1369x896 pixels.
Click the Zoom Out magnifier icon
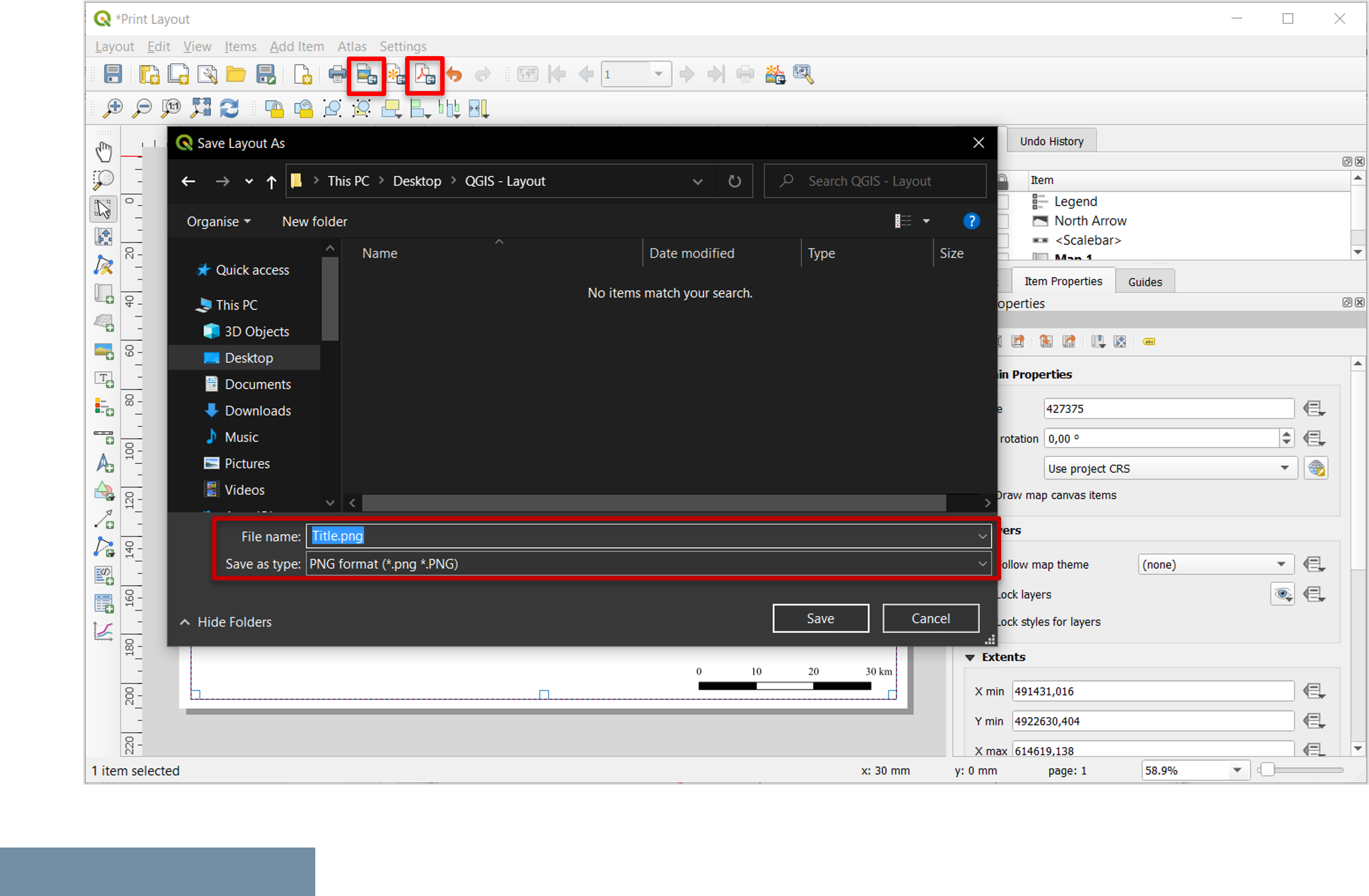[141, 108]
